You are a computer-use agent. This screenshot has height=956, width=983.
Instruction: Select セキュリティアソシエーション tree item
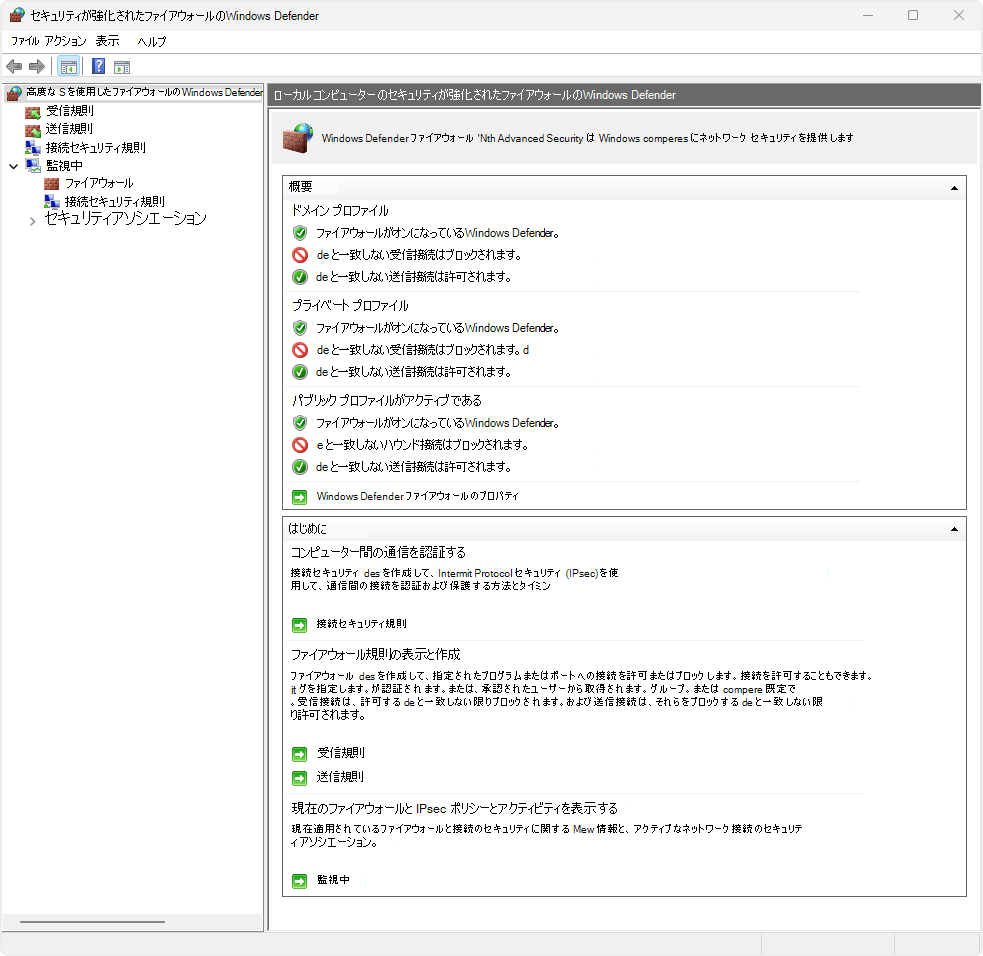pos(125,219)
